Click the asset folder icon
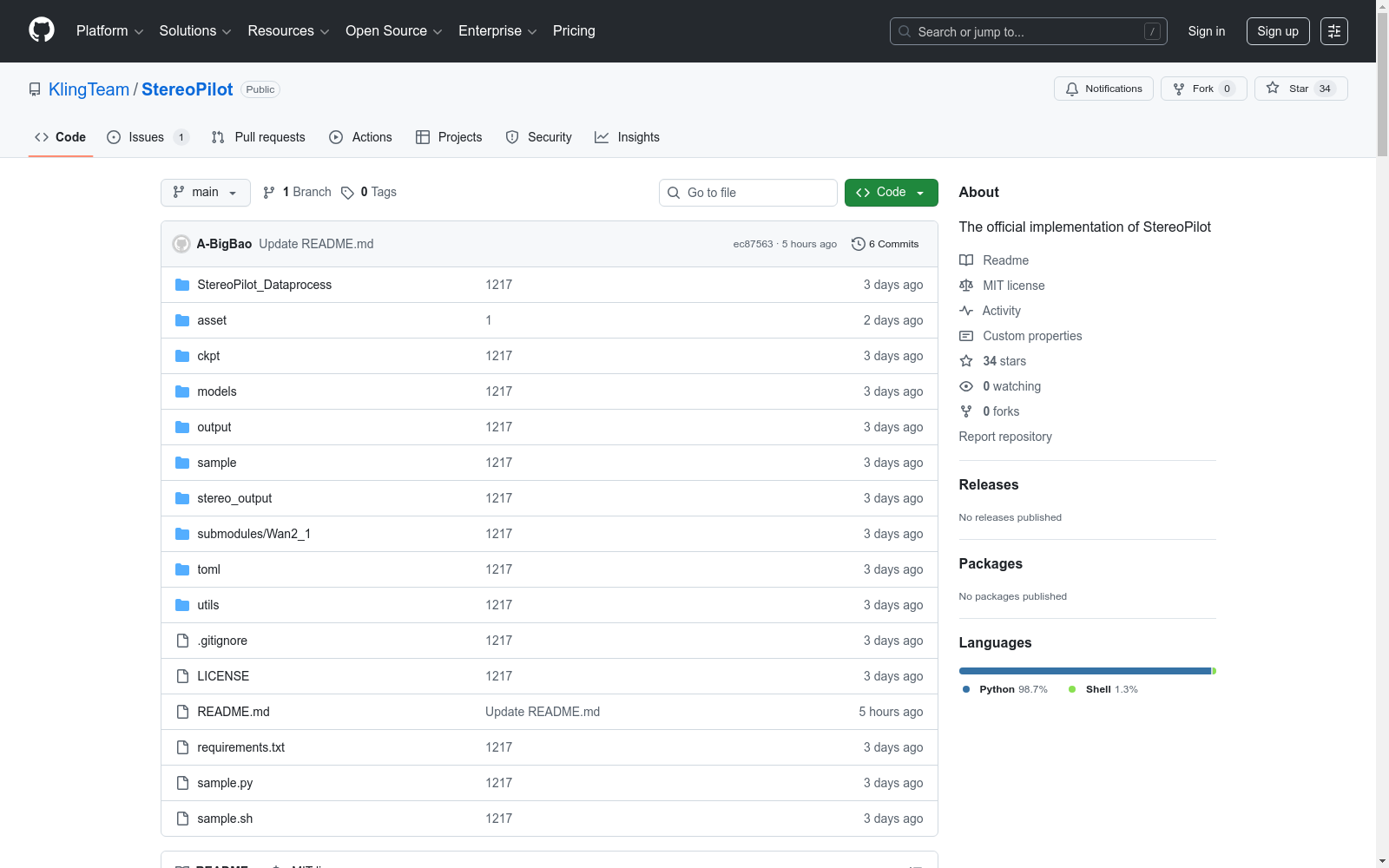1389x868 pixels. pyautogui.click(x=182, y=320)
